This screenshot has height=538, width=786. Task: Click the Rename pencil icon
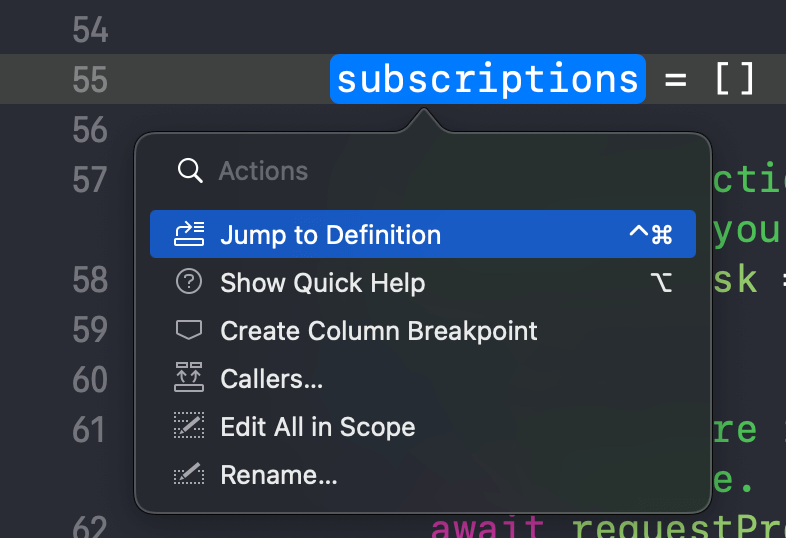[x=189, y=473]
